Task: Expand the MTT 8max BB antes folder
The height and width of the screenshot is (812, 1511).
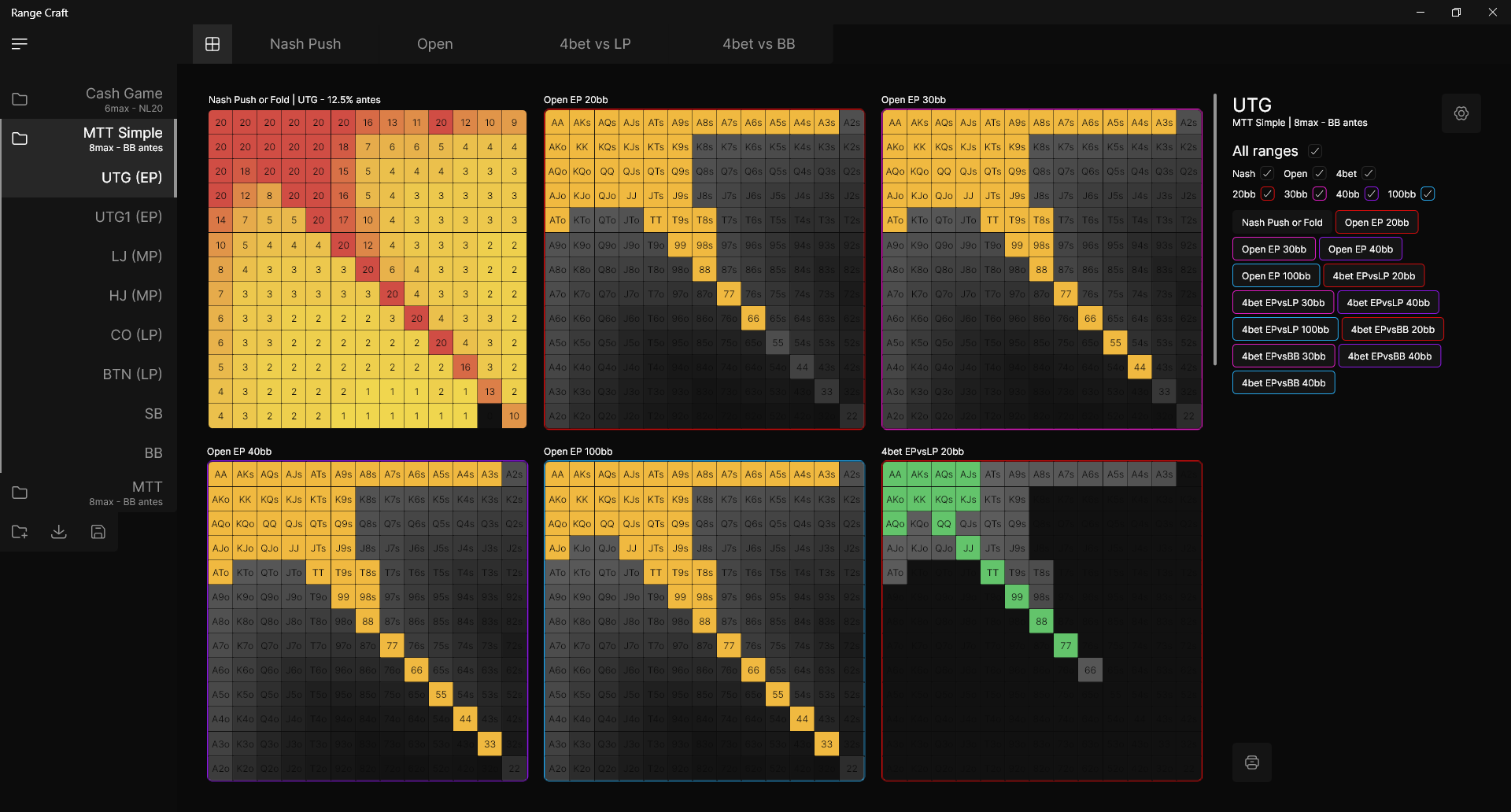Action: (x=126, y=493)
